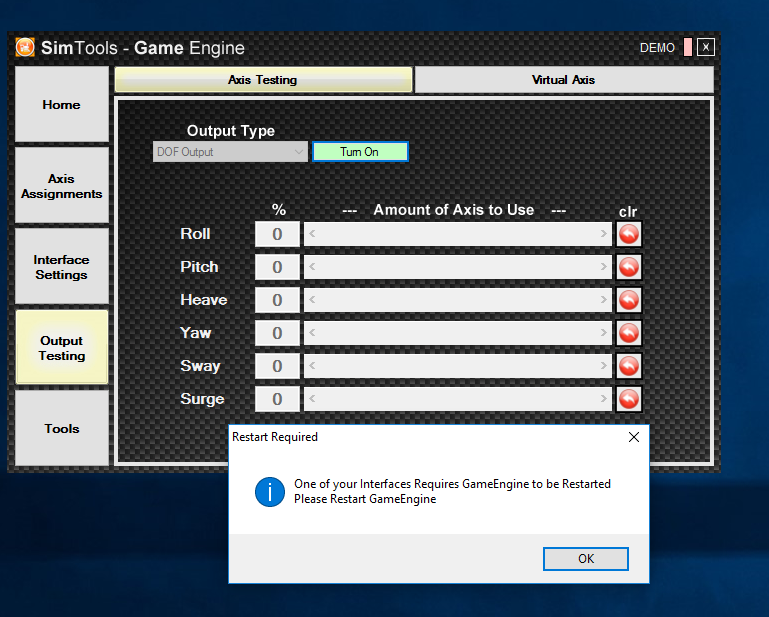Screen dimensions: 769x617
Task: Select the Output Testing section
Action: coord(62,348)
